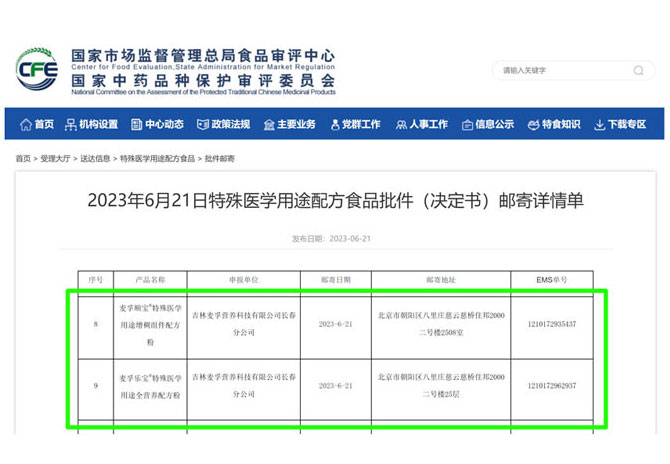Click the EMS单号 column header
Viewport: 670px width, 464px height.
[552, 280]
